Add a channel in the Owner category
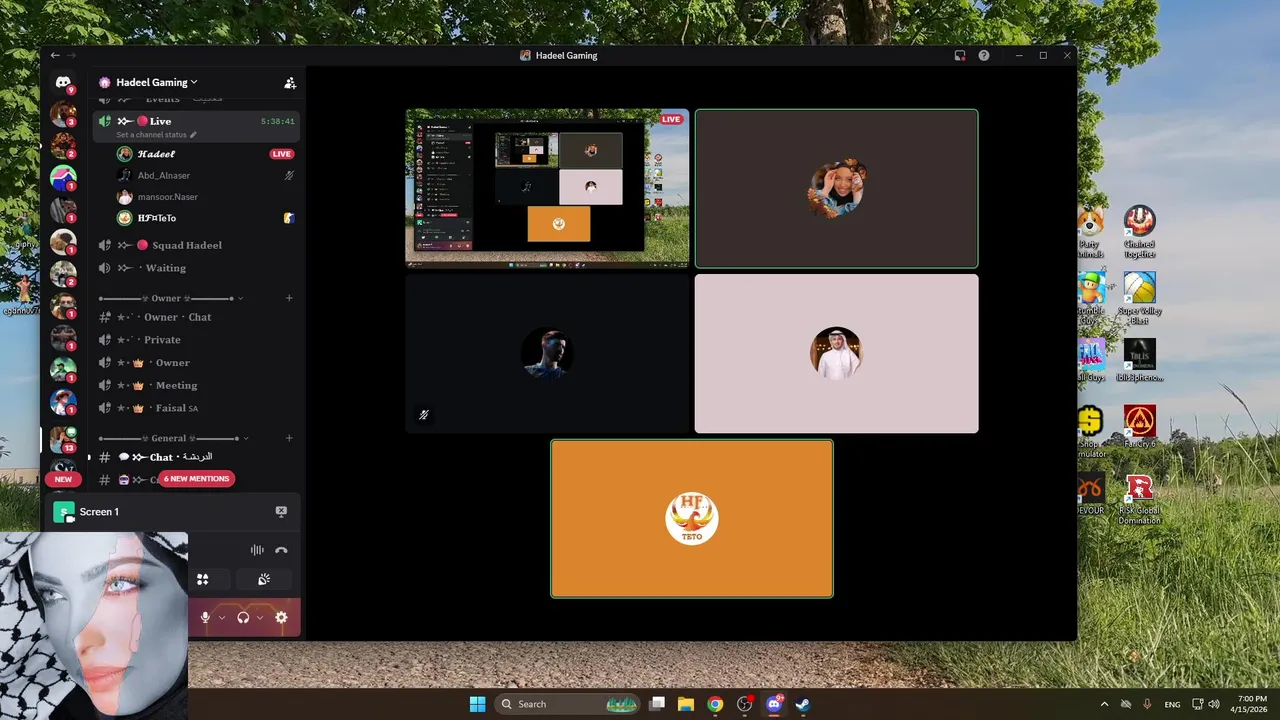The width and height of the screenshot is (1280, 720). 289,298
